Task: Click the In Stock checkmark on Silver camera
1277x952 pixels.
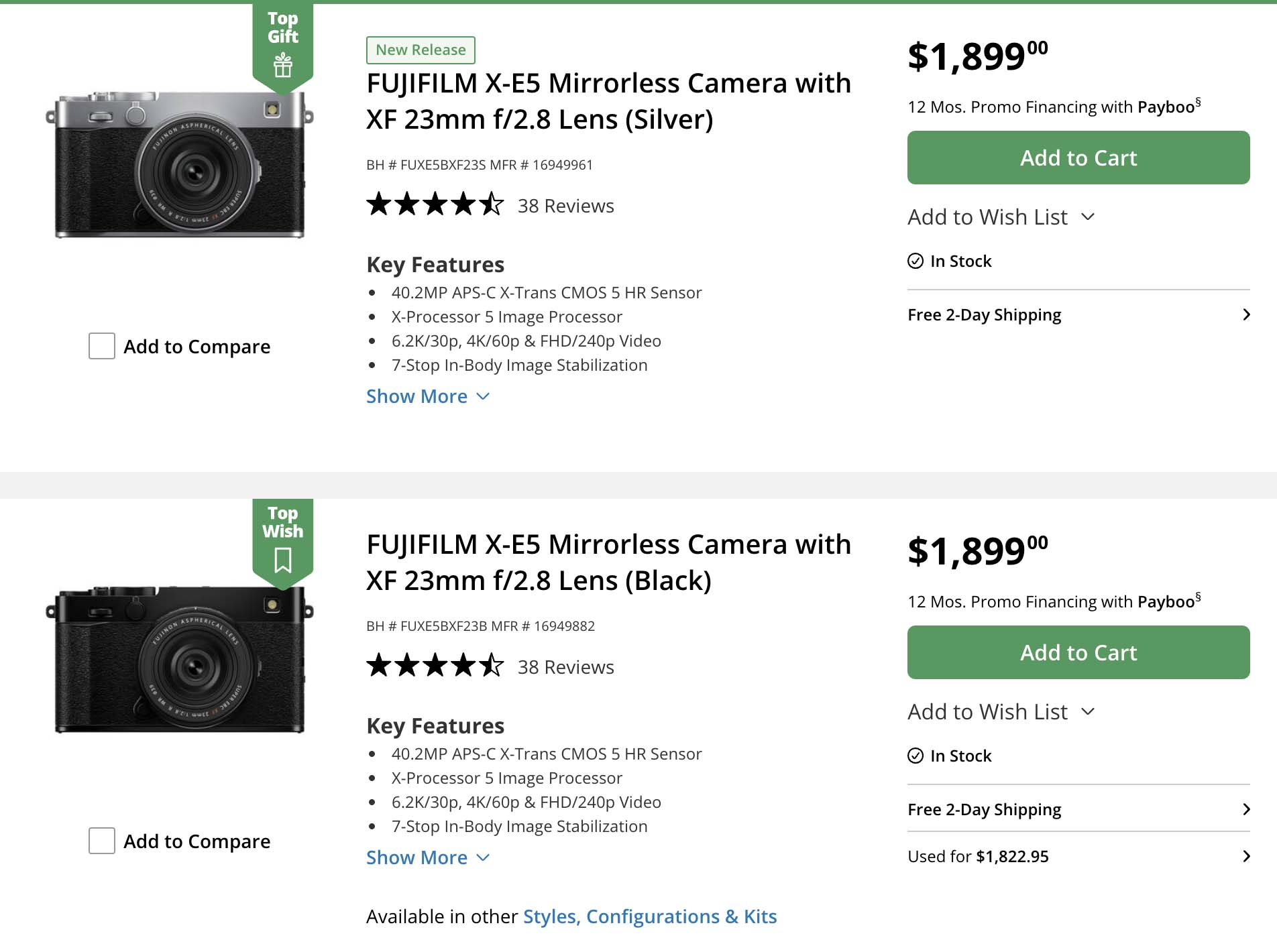Action: click(915, 261)
